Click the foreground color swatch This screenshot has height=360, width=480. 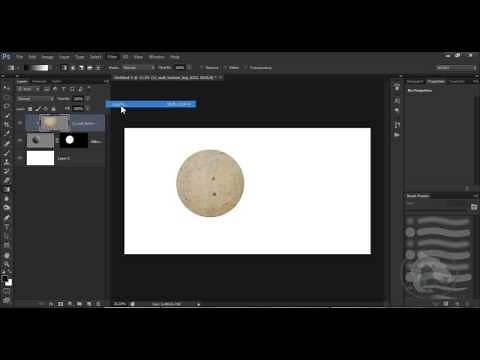[x=4, y=279]
